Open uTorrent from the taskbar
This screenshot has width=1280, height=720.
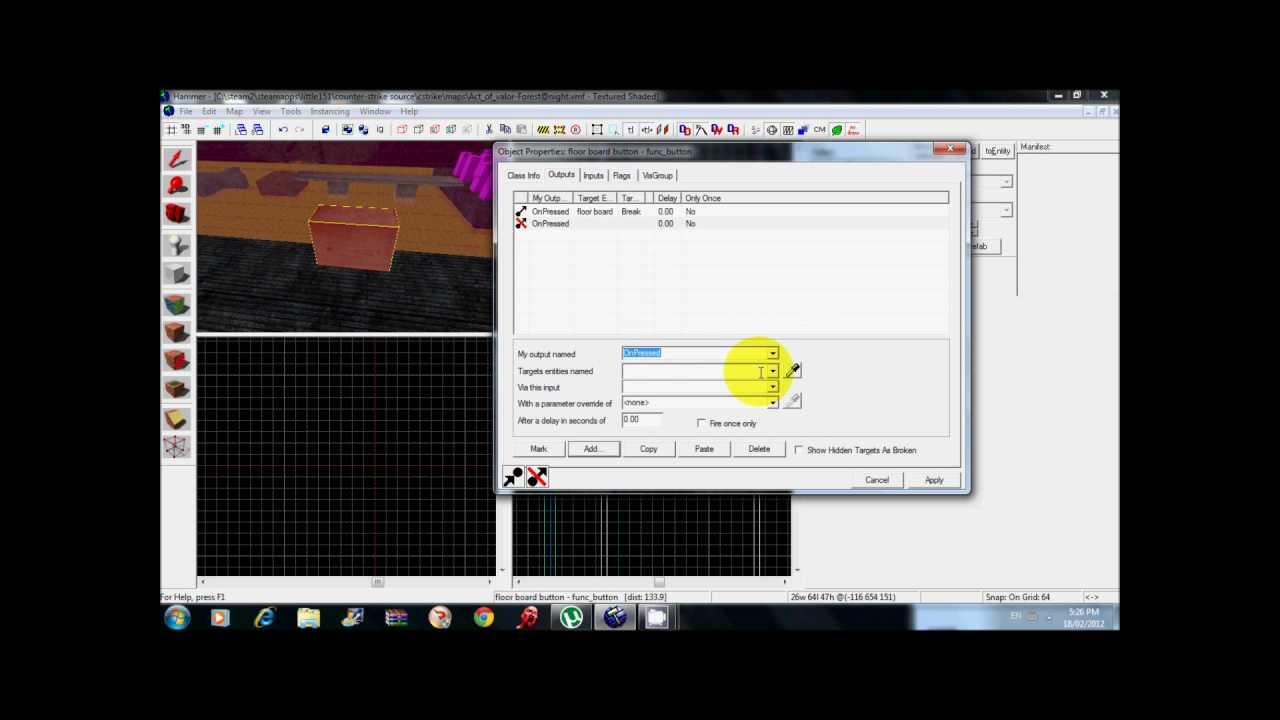point(572,618)
